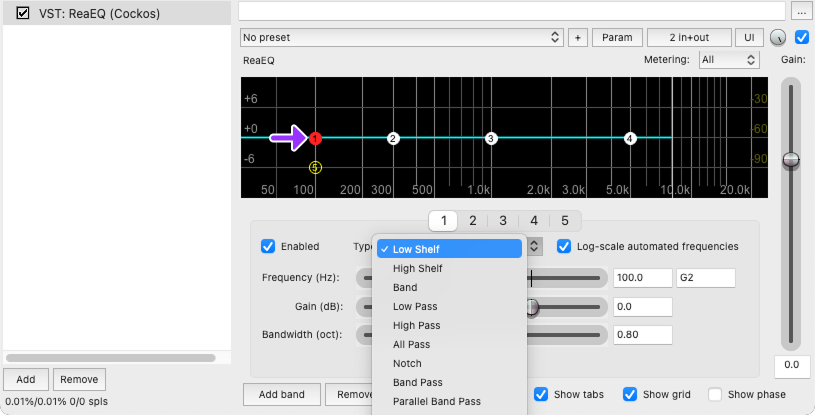Click the Remove FX button
This screenshot has height=415, width=815.
click(x=79, y=379)
